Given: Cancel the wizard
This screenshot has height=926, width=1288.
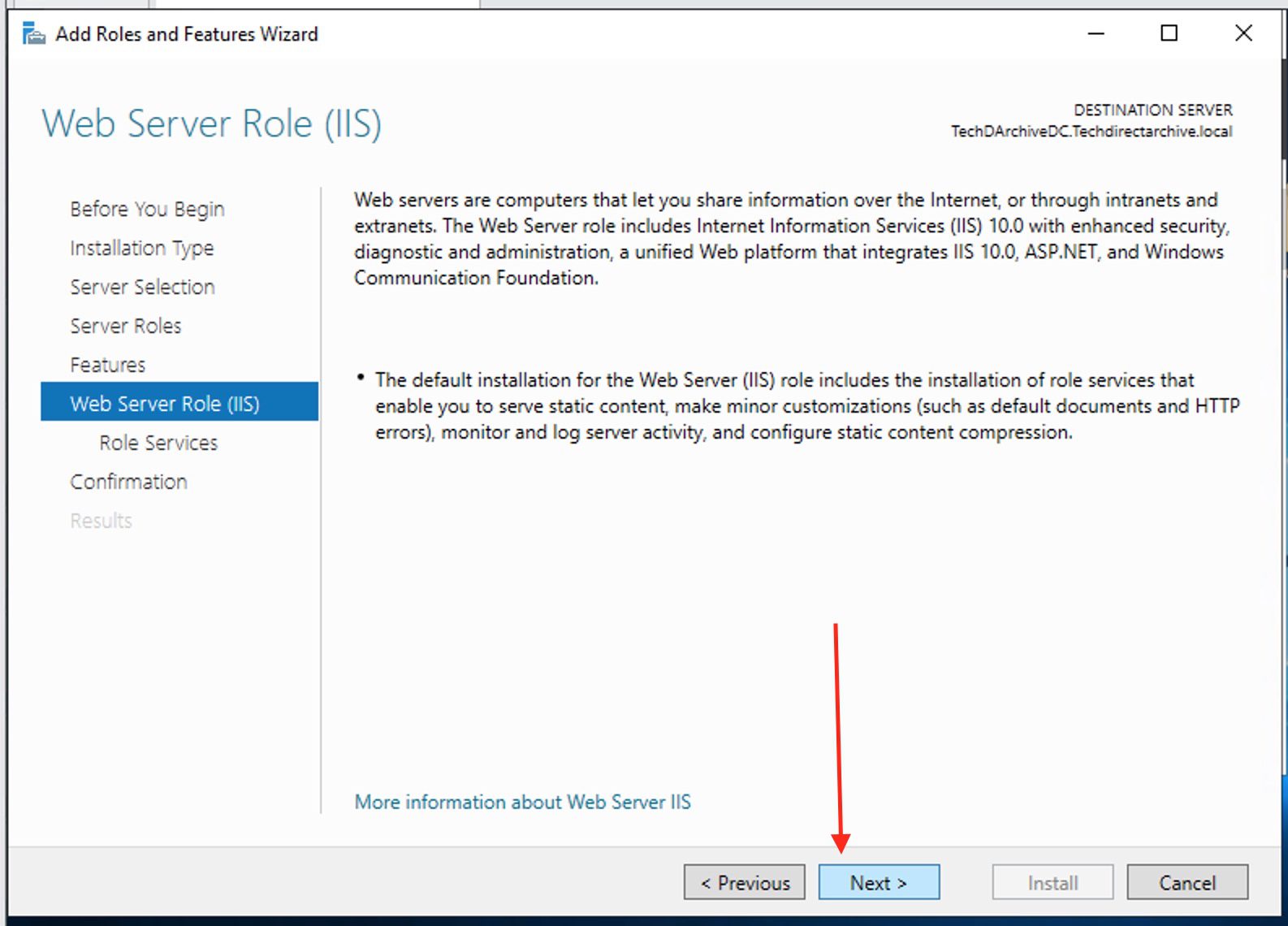Looking at the screenshot, I should [x=1187, y=882].
